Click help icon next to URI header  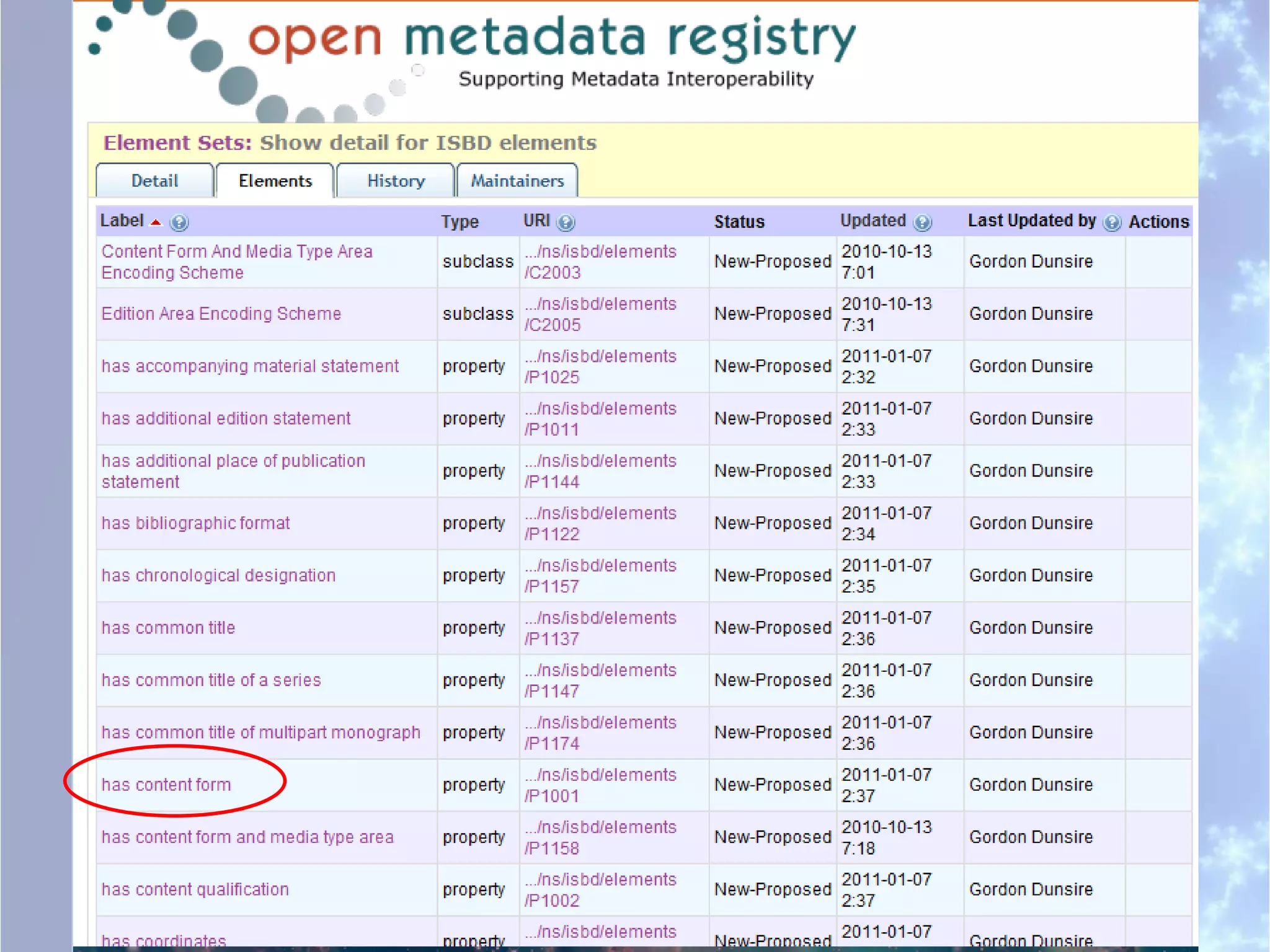[566, 223]
